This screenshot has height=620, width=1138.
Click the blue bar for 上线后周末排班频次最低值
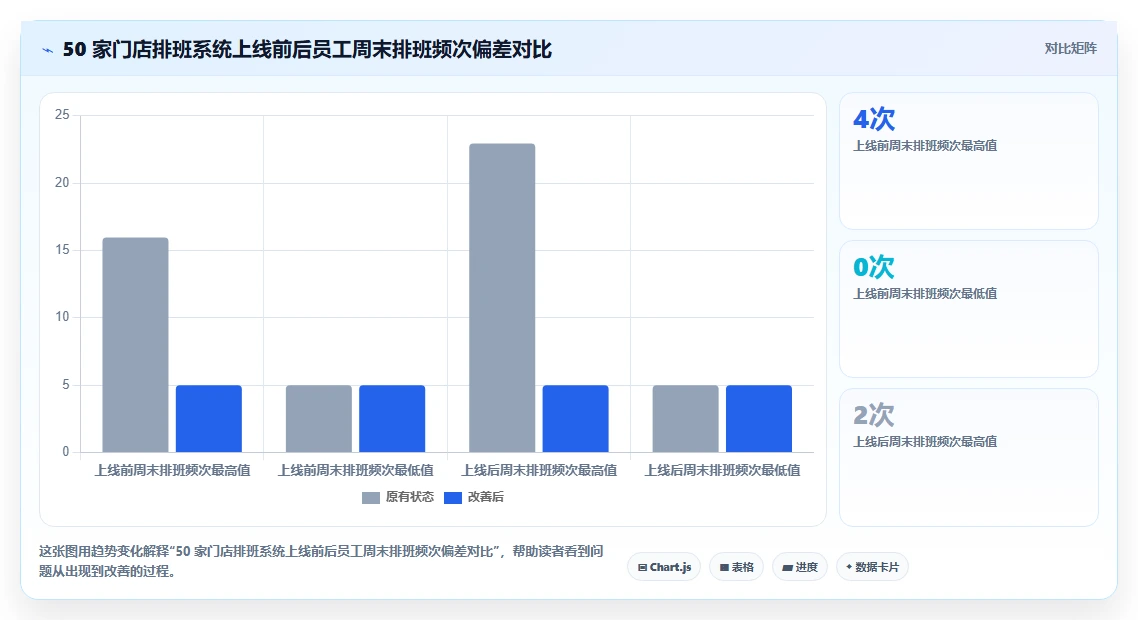[x=759, y=419]
